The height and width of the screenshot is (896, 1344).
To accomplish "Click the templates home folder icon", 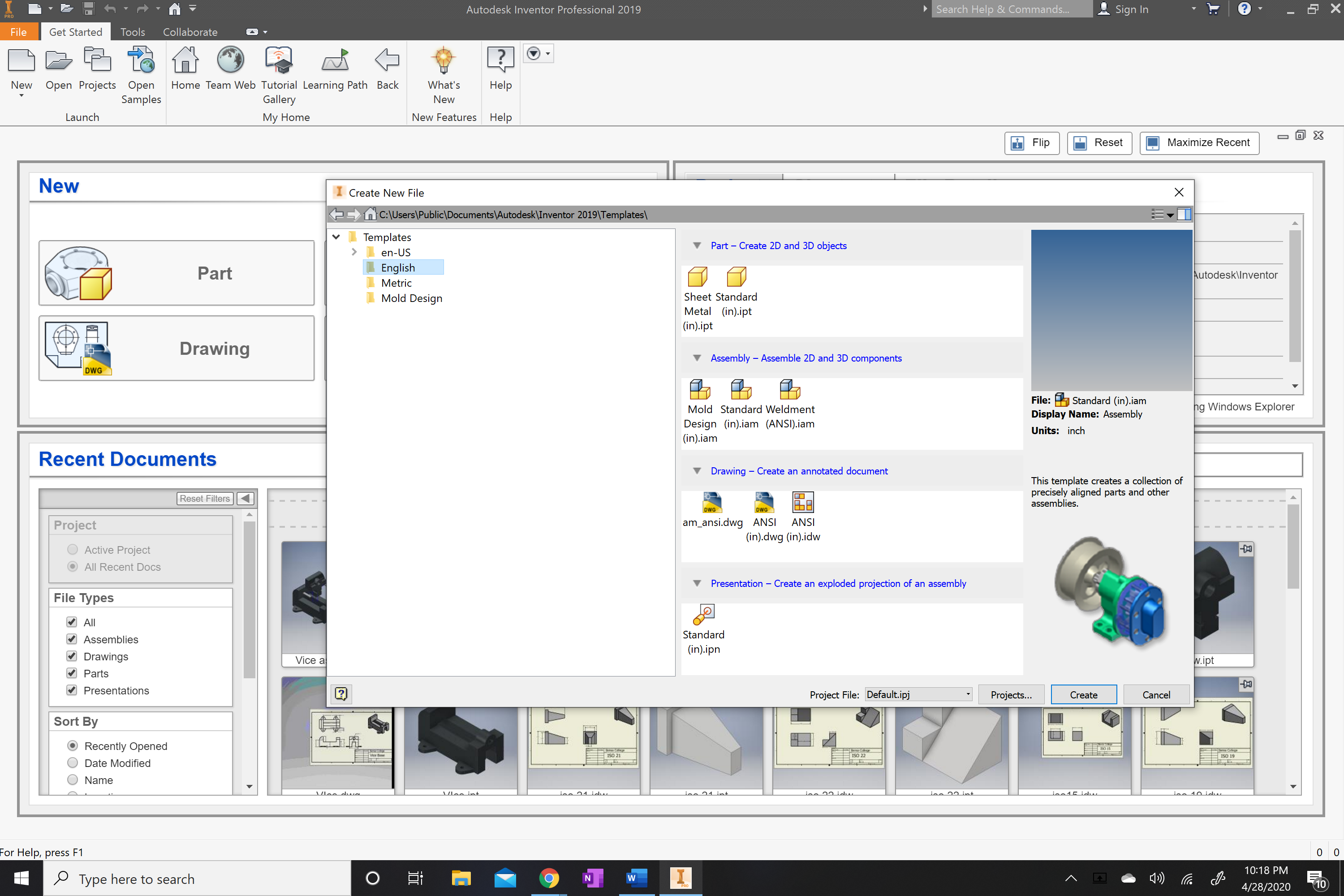I will 370,214.
